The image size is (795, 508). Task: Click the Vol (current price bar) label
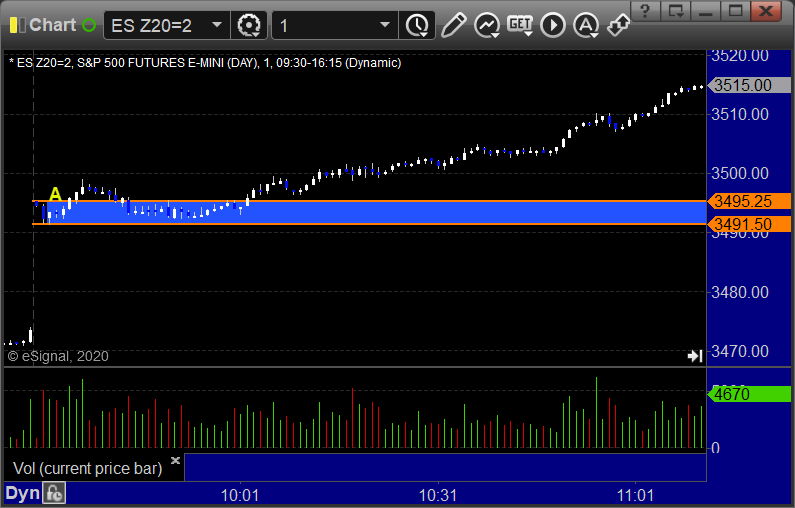pos(87,468)
